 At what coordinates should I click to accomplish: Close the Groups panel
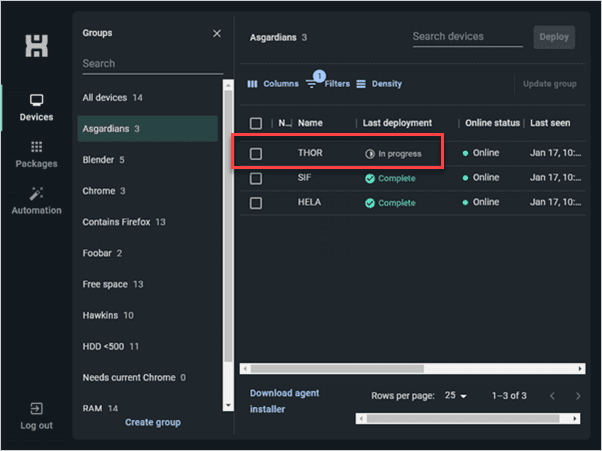[217, 33]
